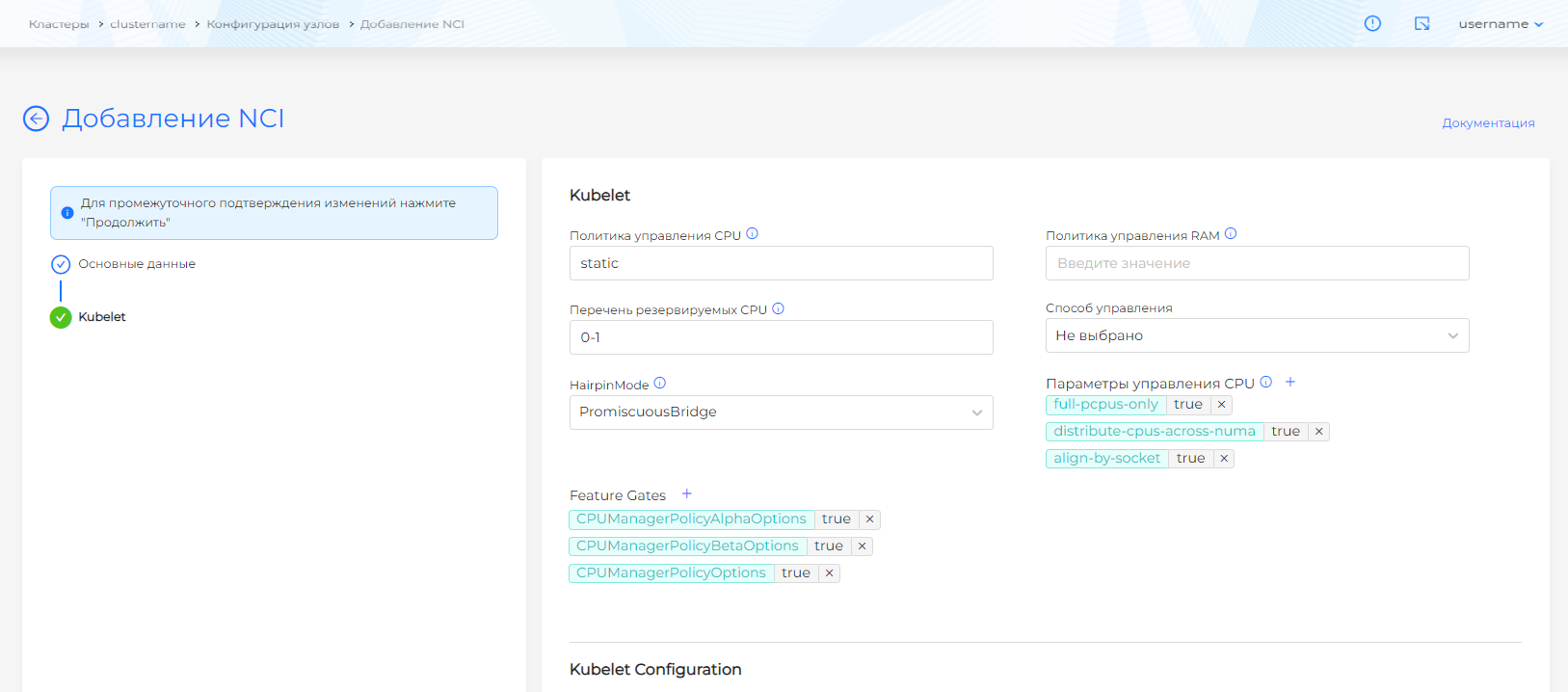The height and width of the screenshot is (692, 1568).
Task: Remove the full-pcpus-only parameter tag
Action: (1221, 405)
